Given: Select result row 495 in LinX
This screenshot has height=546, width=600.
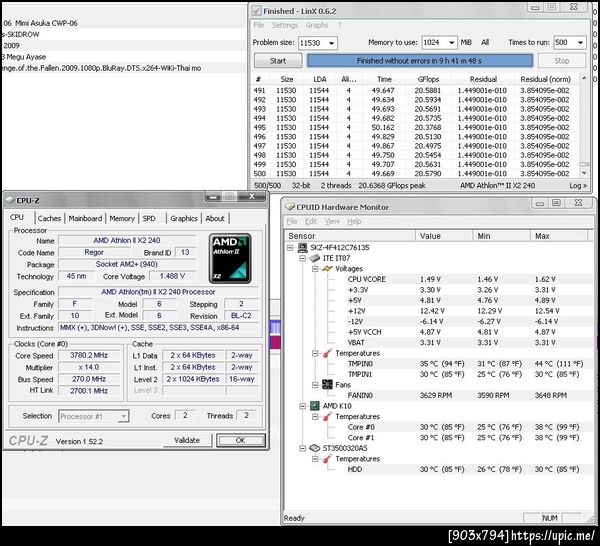Looking at the screenshot, I should (415, 127).
